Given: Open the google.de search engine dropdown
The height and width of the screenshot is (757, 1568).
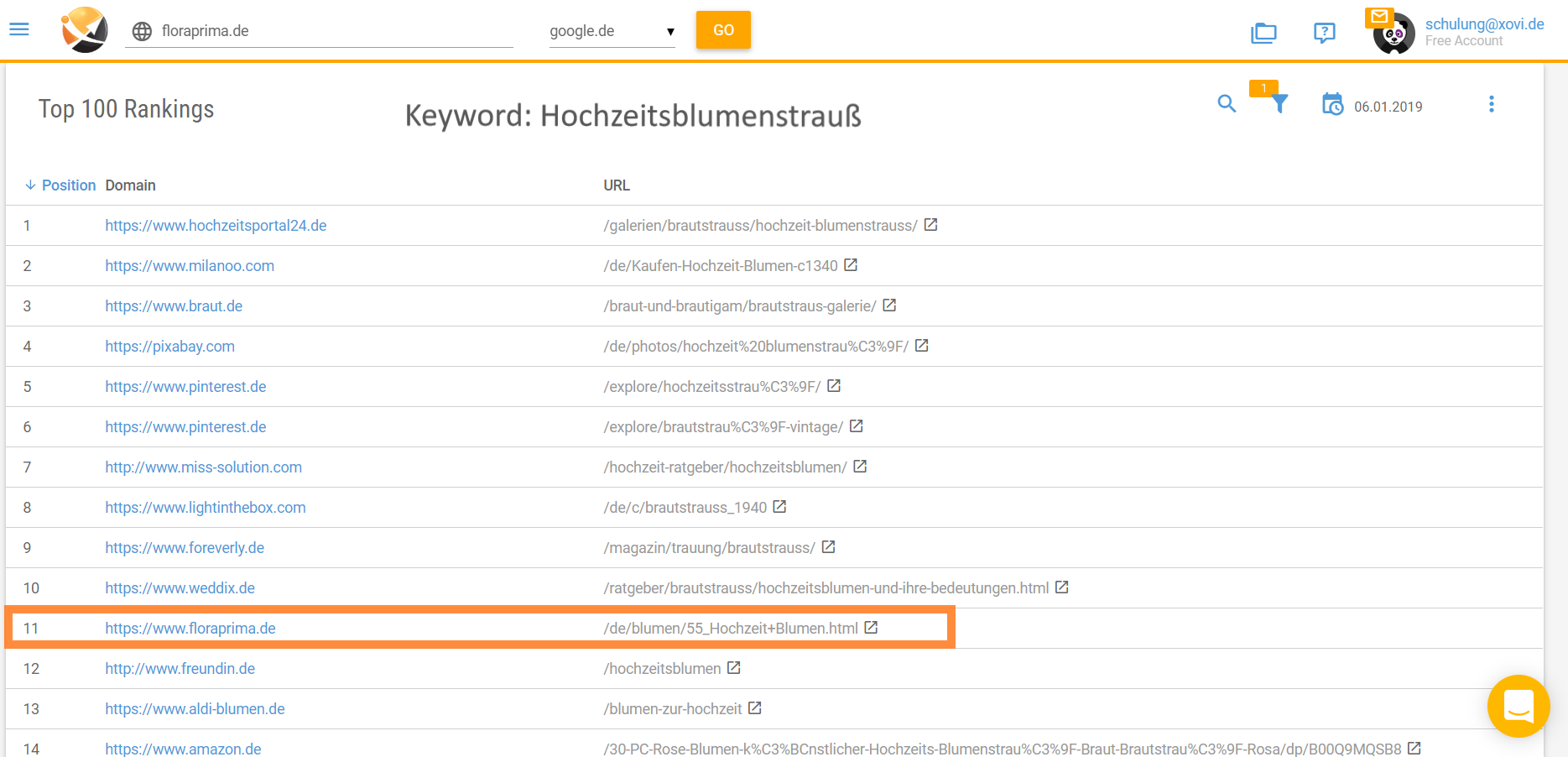Looking at the screenshot, I should (612, 31).
